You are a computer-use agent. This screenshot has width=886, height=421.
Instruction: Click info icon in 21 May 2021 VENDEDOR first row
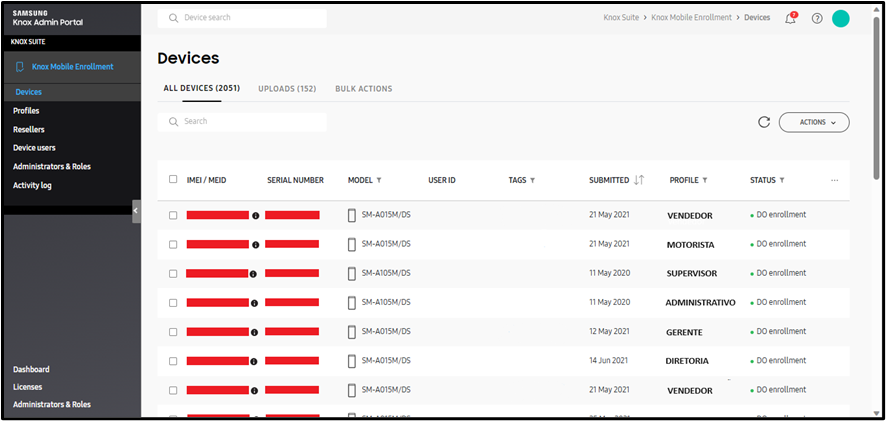[255, 215]
